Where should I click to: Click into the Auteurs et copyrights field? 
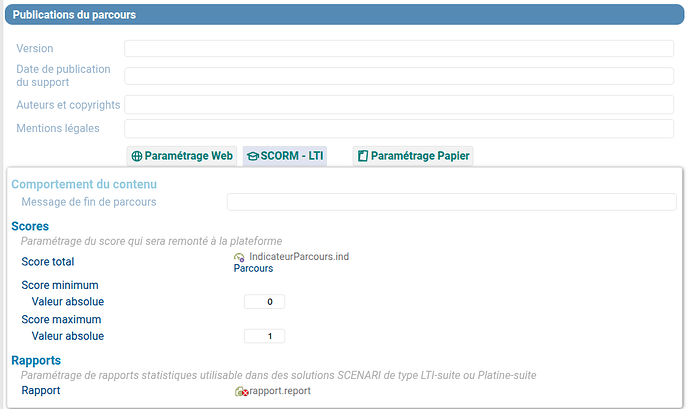point(398,104)
